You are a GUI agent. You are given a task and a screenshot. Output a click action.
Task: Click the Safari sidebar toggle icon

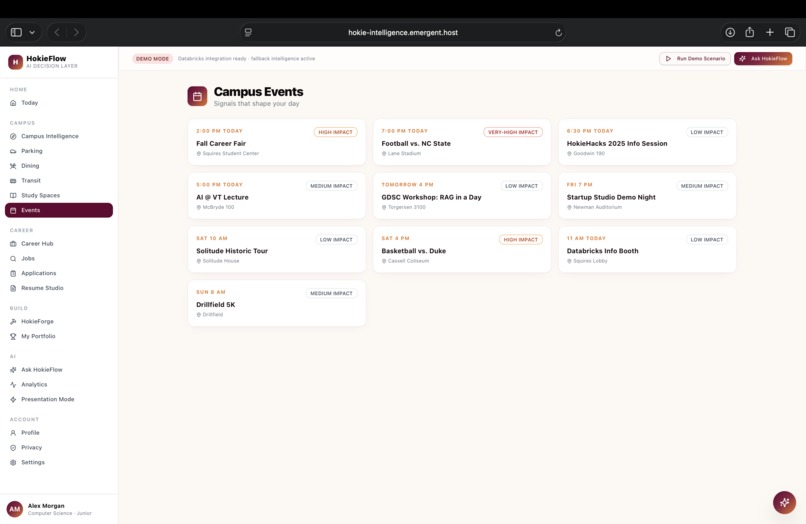16,32
